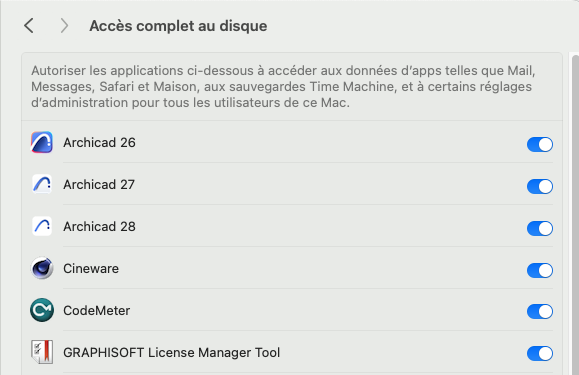Turn off the Archicad 28 switch
Viewport: 579px width, 375px height.
coord(540,228)
